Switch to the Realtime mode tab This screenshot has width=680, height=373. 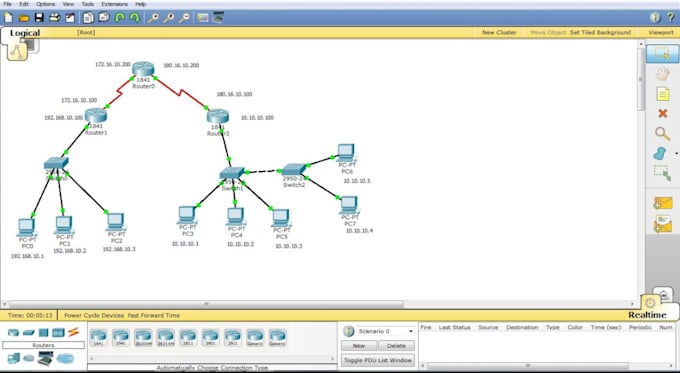click(x=647, y=315)
